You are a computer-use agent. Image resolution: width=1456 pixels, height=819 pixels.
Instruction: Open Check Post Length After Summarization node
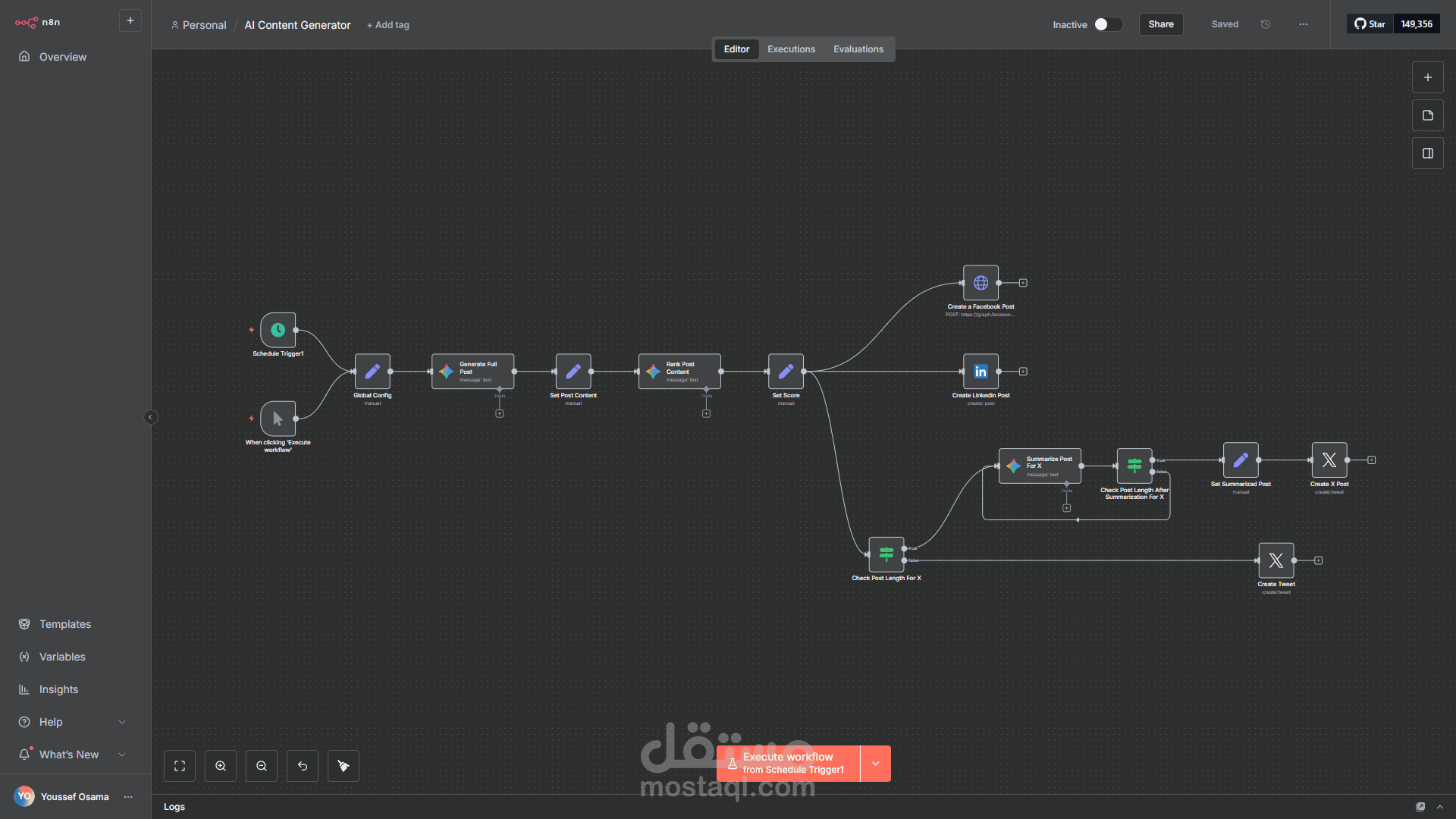[x=1134, y=466]
